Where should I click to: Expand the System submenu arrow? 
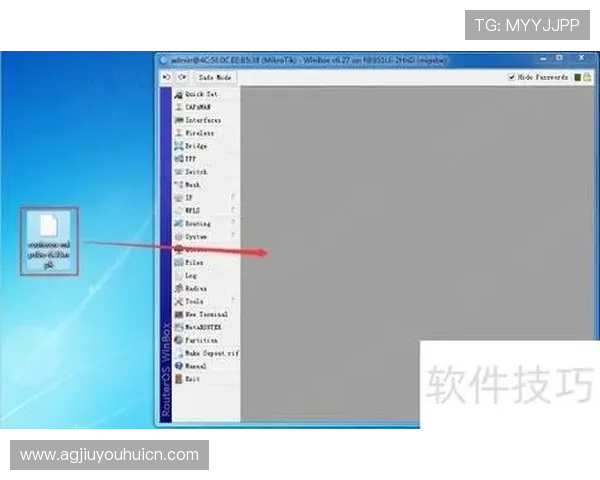tap(233, 235)
